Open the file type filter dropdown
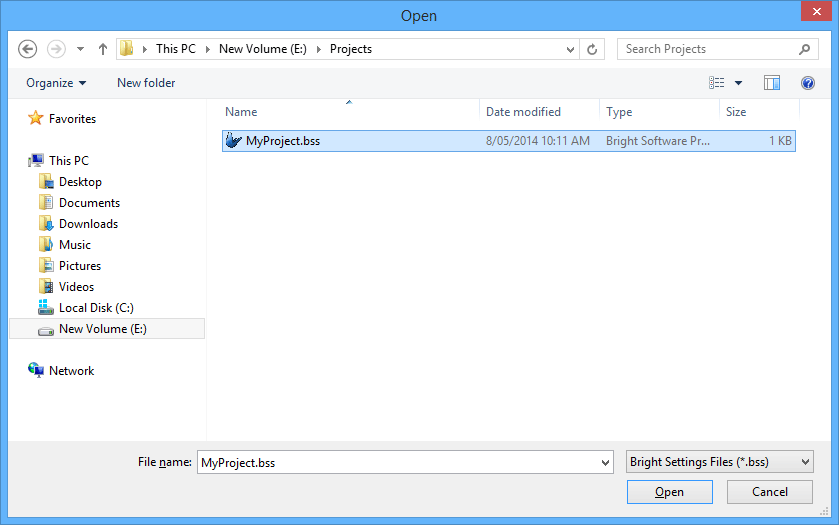Image resolution: width=839 pixels, height=525 pixels. pos(719,462)
